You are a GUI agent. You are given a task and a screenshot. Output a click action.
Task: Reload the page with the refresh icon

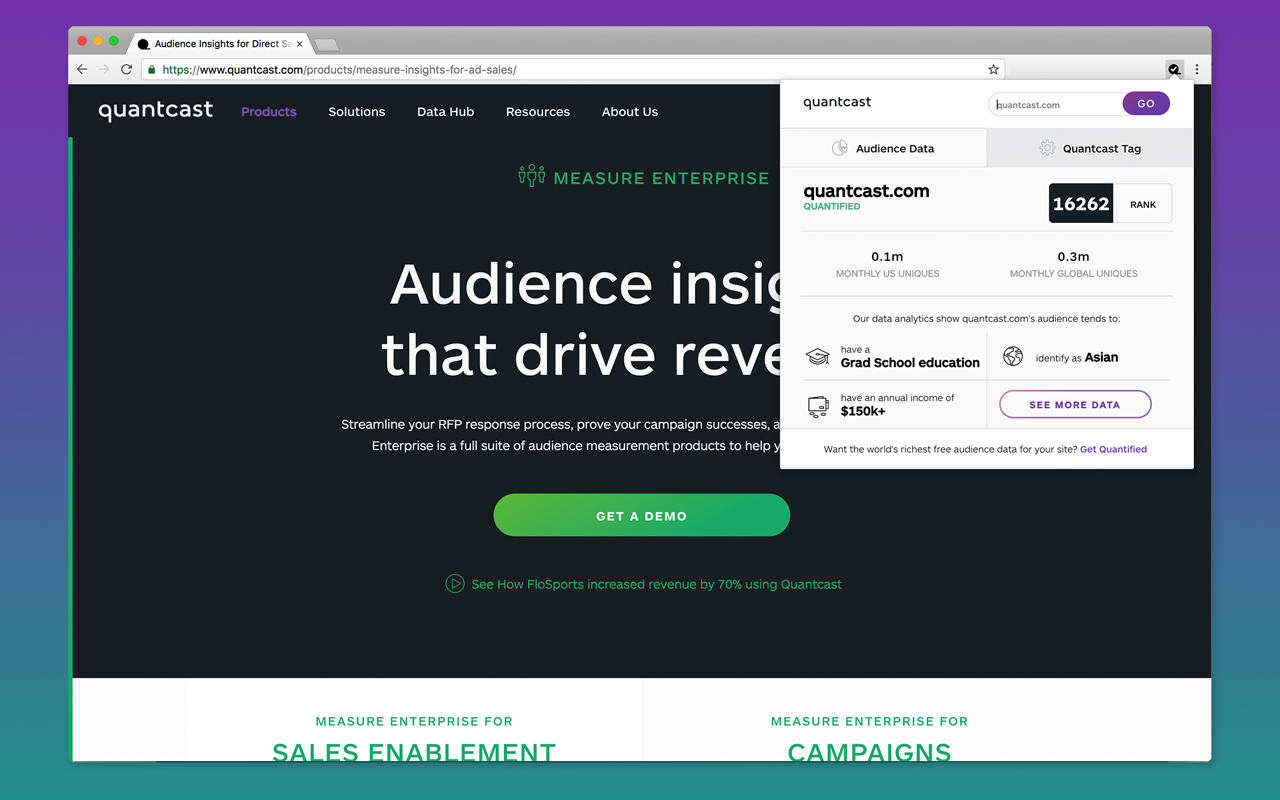[x=126, y=70]
